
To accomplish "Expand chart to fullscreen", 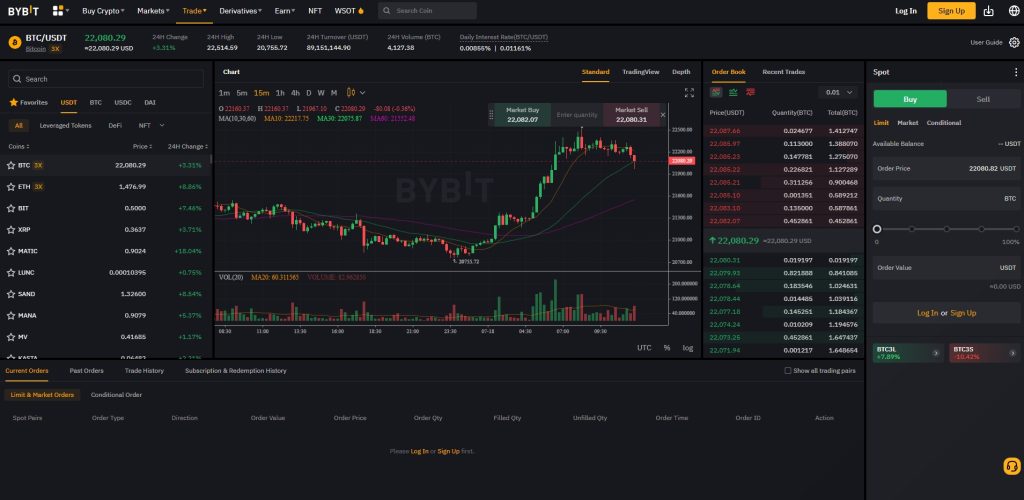I will click(x=689, y=93).
